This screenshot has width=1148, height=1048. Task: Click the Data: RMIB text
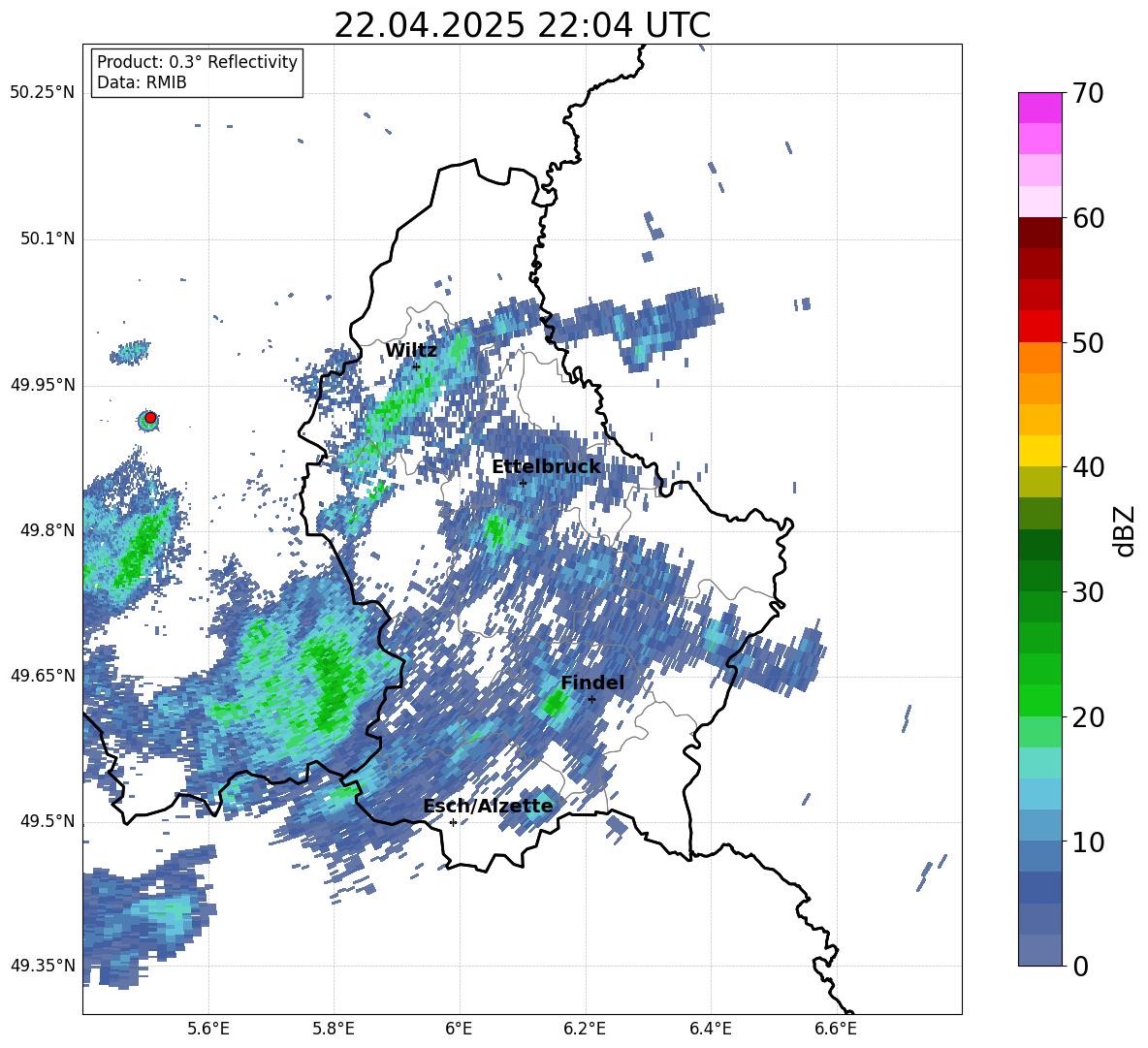point(142,82)
